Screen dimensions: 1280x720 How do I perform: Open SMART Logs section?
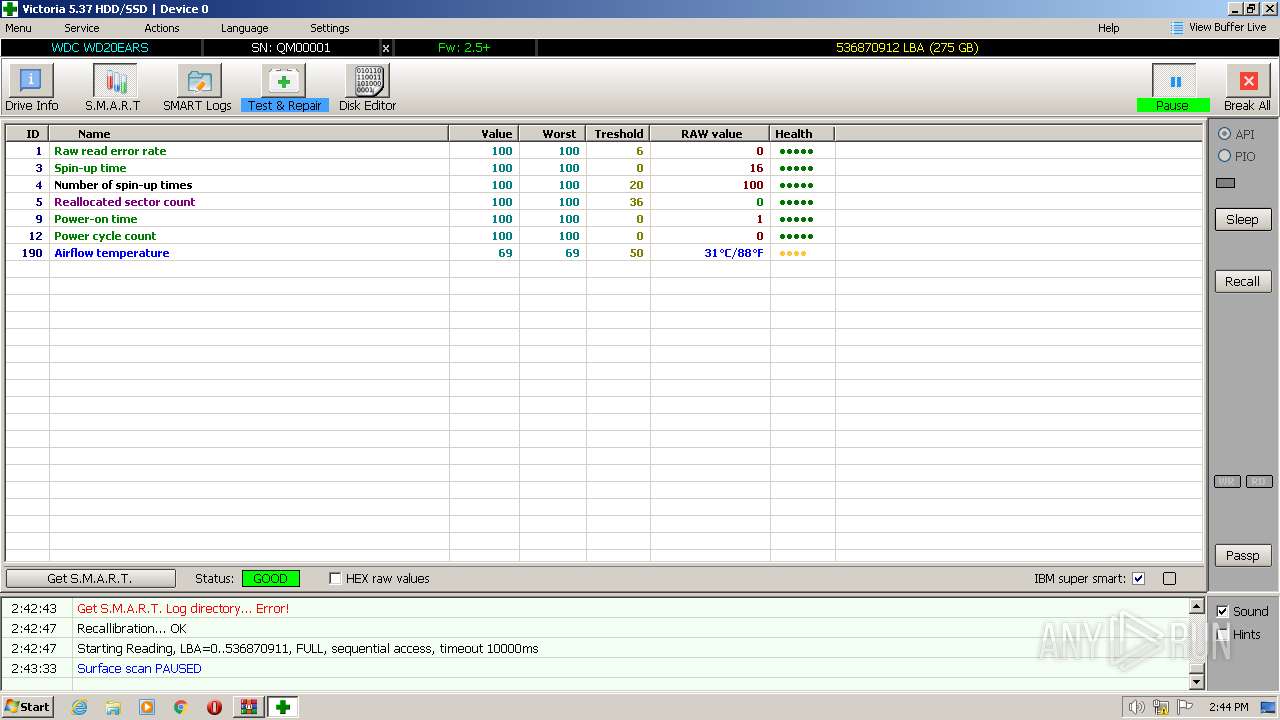coord(198,88)
